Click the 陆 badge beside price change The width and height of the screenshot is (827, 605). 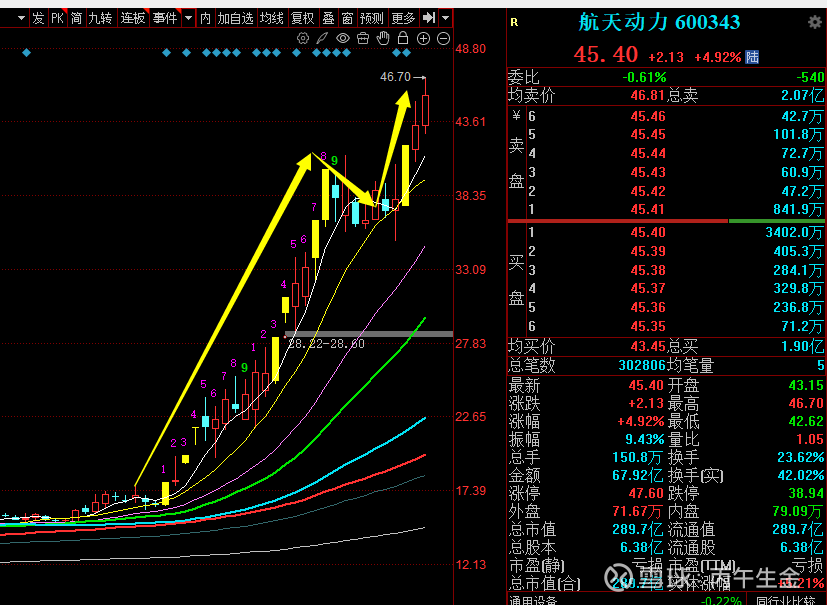click(x=752, y=57)
